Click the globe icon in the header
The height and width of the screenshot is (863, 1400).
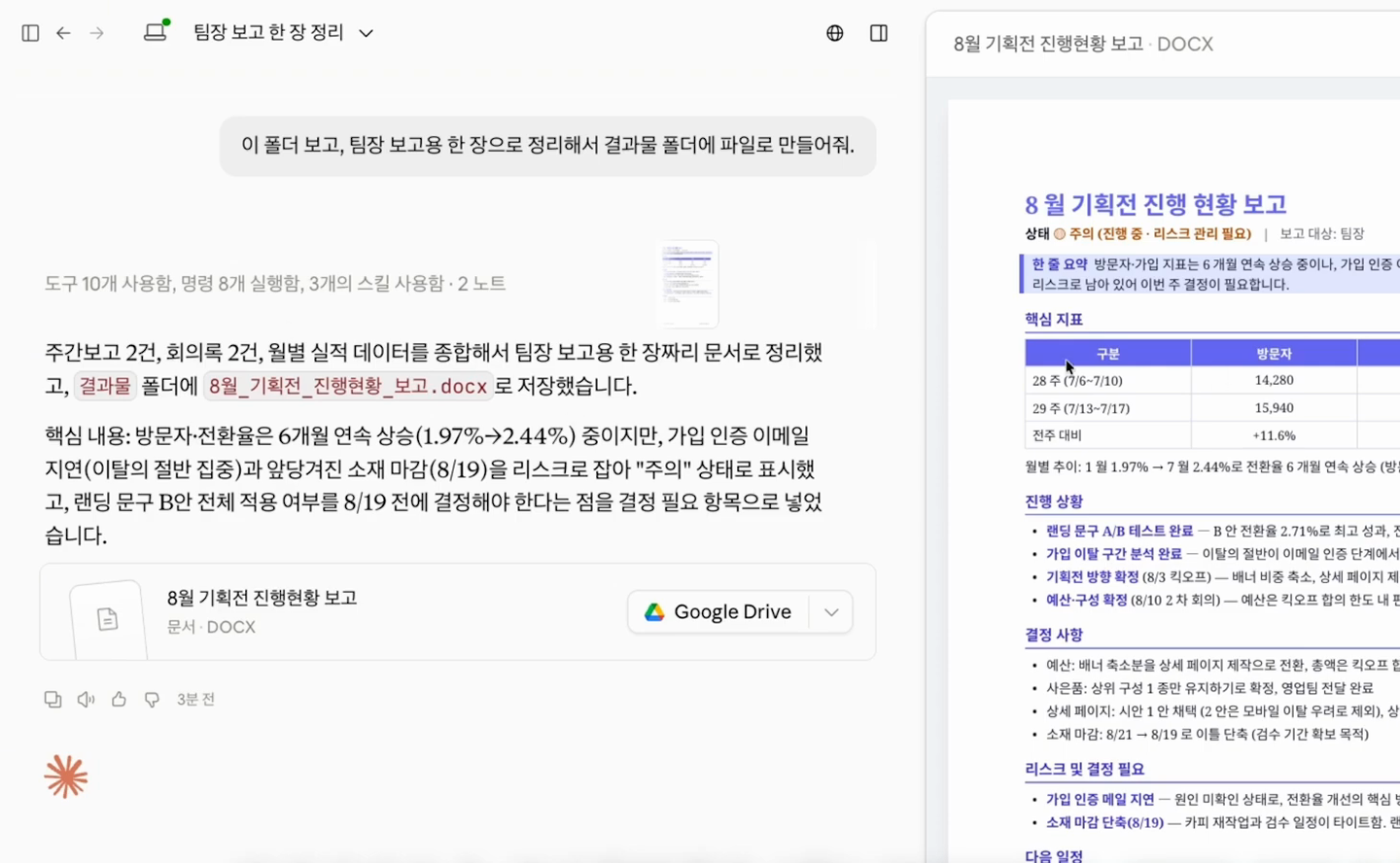tap(835, 33)
